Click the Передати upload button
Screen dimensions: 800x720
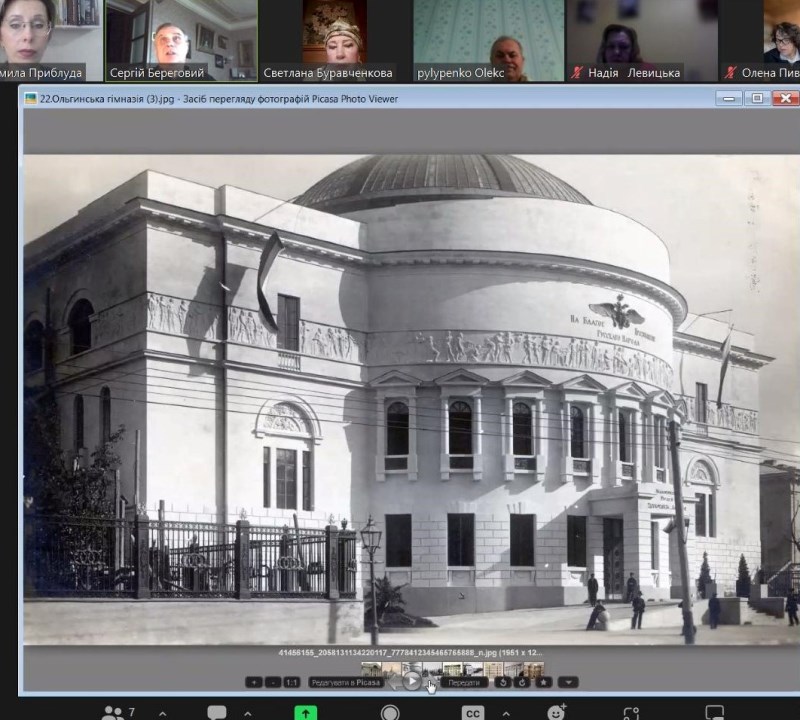(x=464, y=682)
